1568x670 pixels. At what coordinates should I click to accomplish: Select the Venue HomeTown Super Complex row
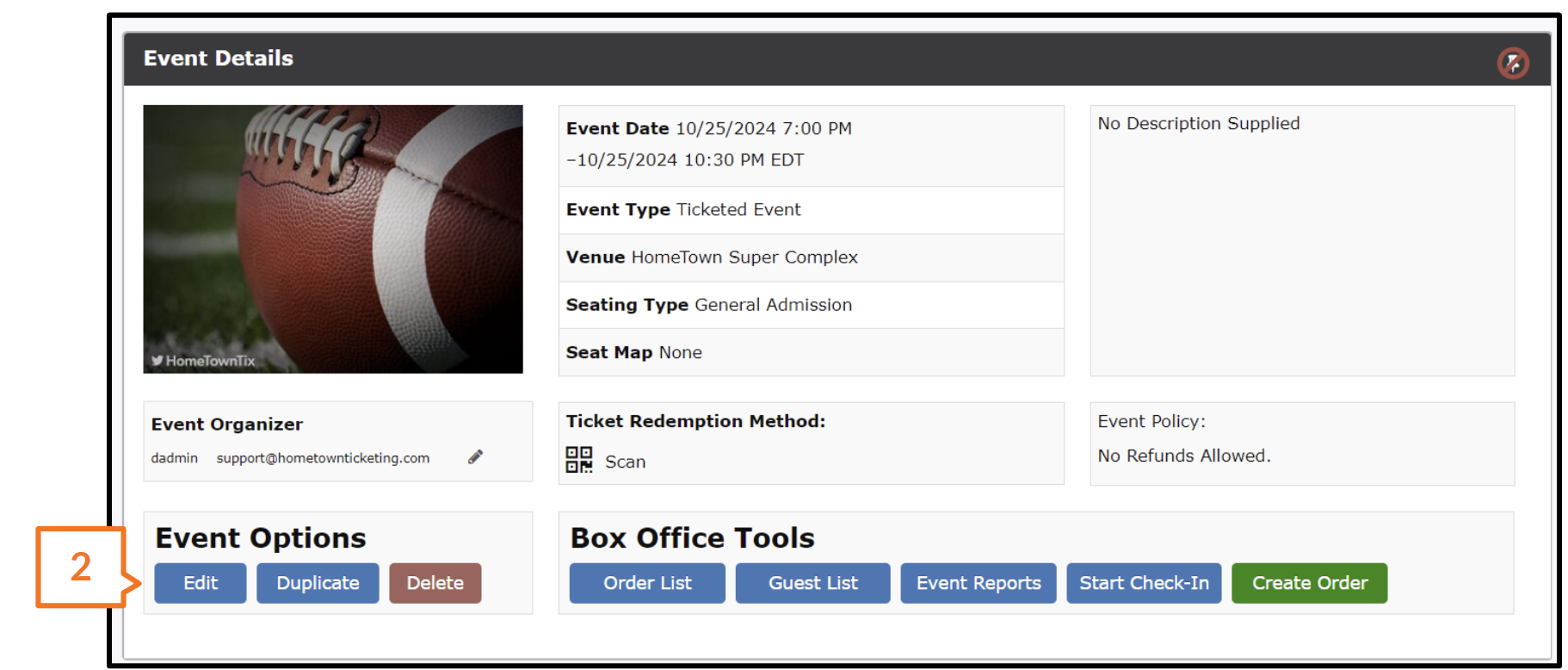[811, 257]
